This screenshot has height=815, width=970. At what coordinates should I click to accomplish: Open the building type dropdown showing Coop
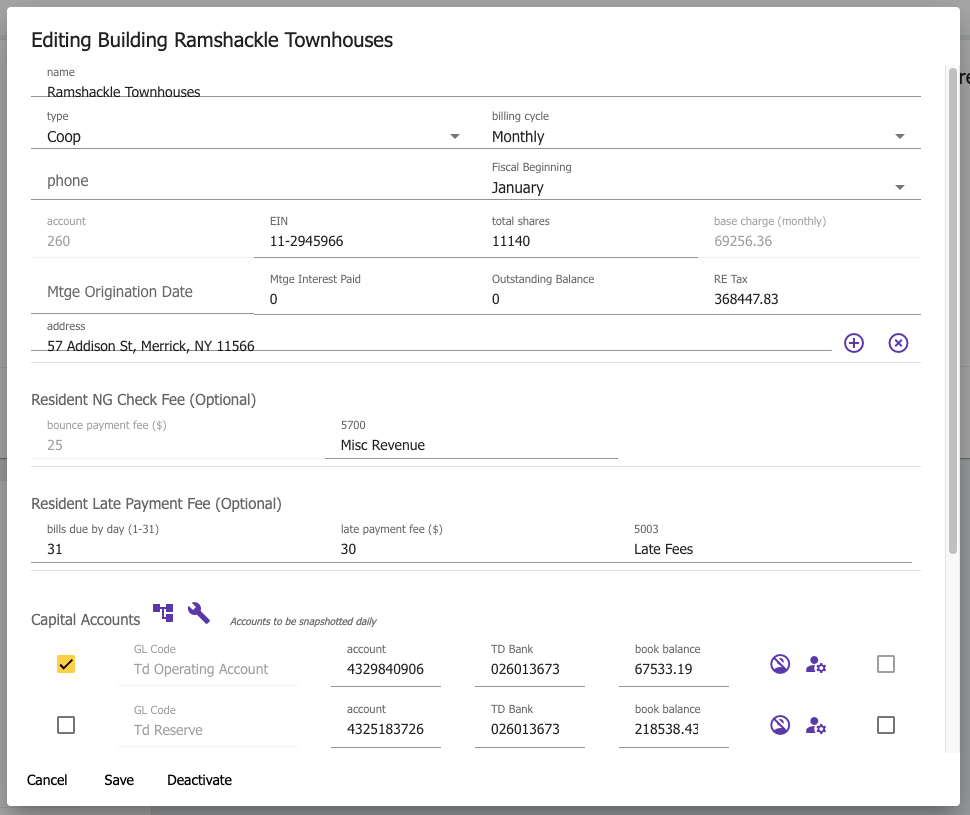tap(254, 129)
